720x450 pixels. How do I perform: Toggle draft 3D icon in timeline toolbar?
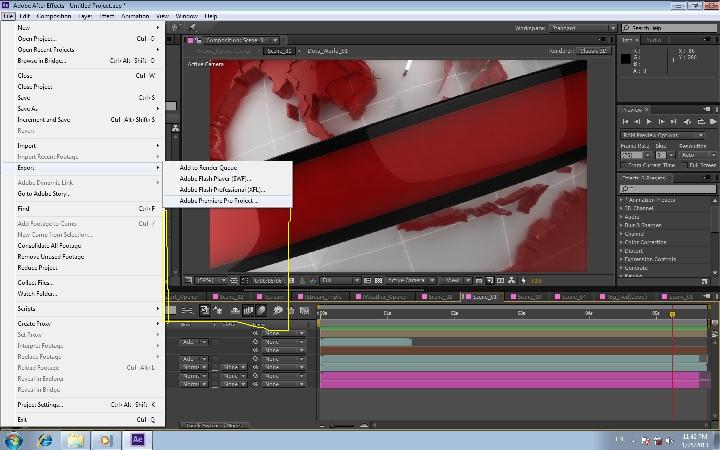pyautogui.click(x=218, y=310)
